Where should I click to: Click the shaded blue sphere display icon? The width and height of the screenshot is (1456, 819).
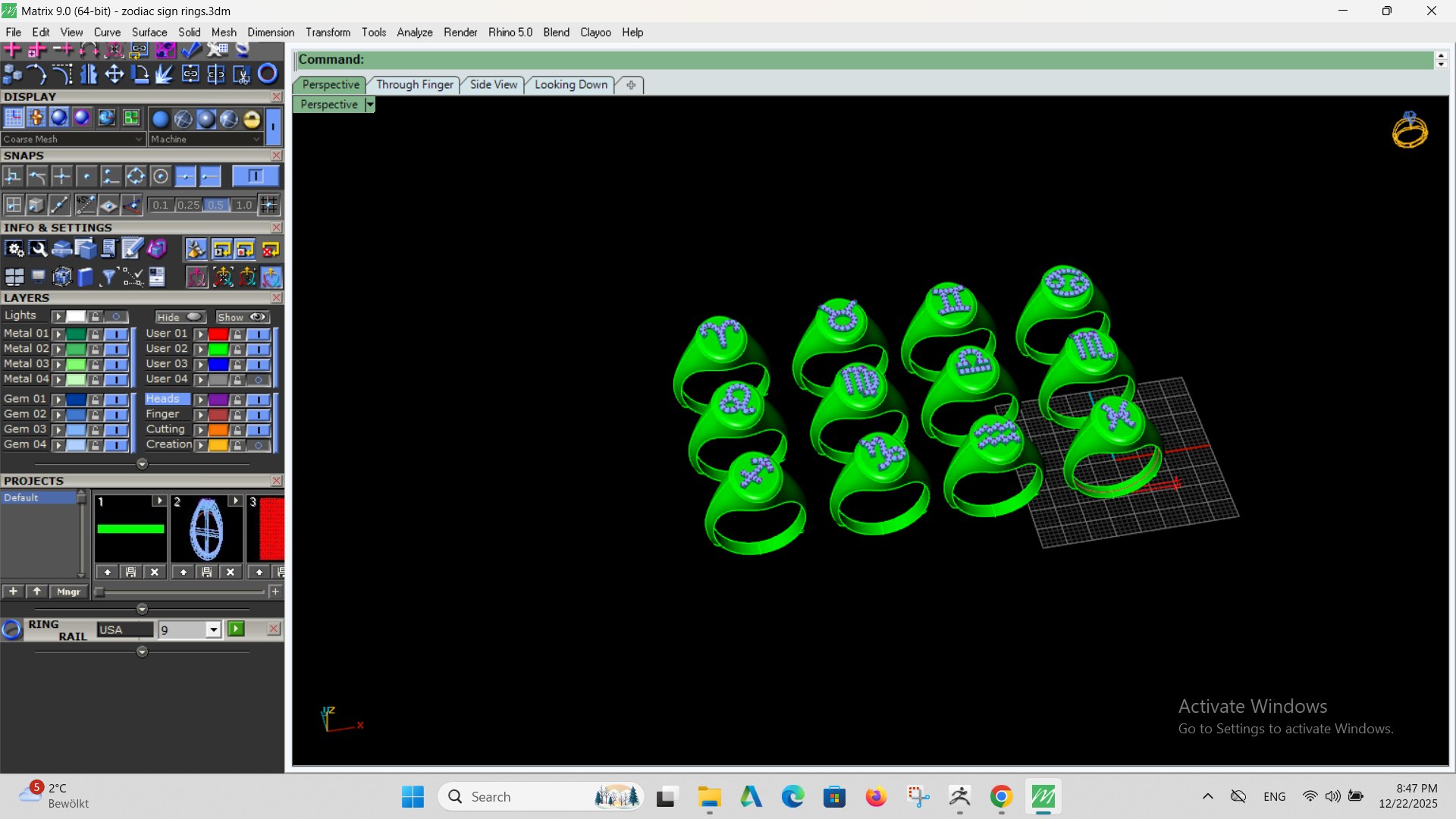tap(58, 118)
